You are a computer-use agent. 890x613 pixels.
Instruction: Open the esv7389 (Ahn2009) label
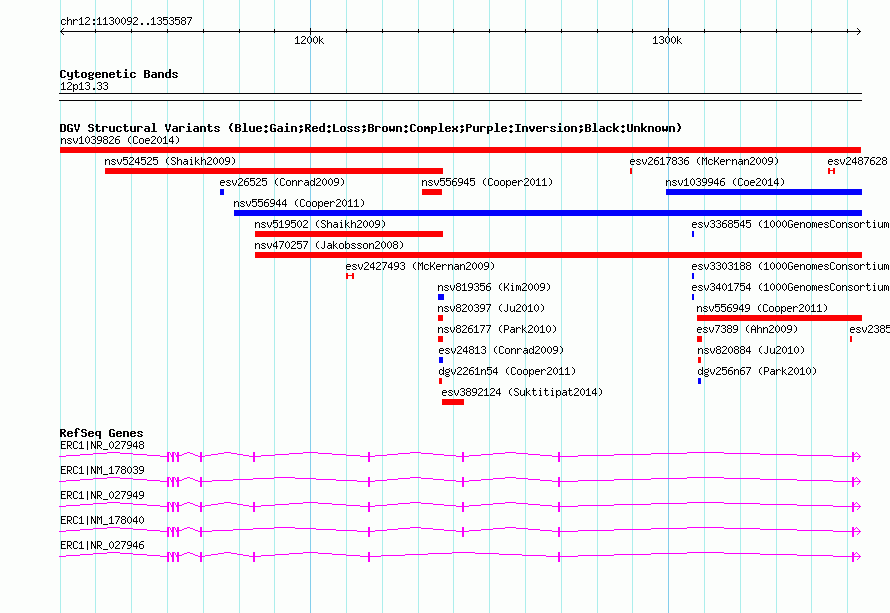pyautogui.click(x=747, y=329)
